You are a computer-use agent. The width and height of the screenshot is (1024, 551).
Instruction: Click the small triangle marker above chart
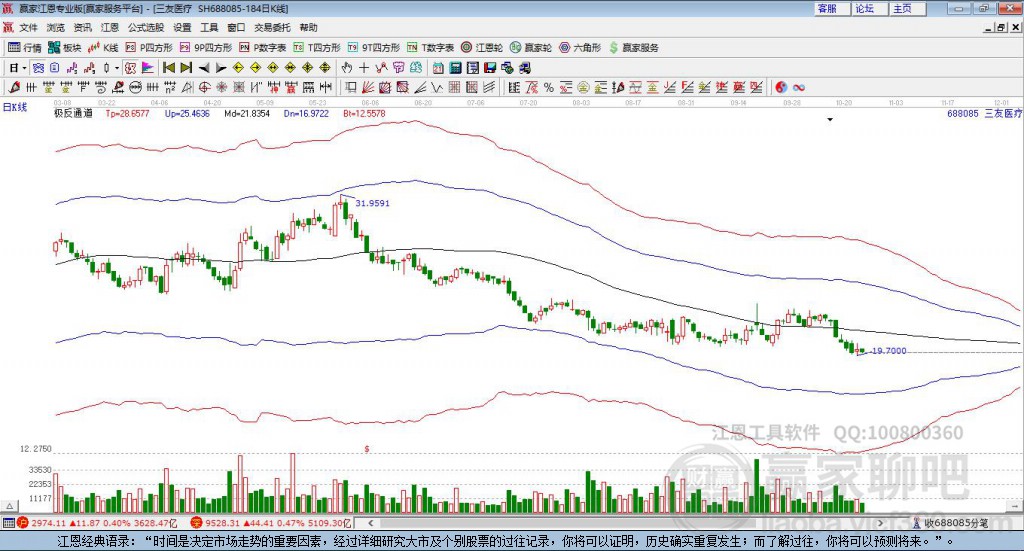pyautogui.click(x=830, y=120)
